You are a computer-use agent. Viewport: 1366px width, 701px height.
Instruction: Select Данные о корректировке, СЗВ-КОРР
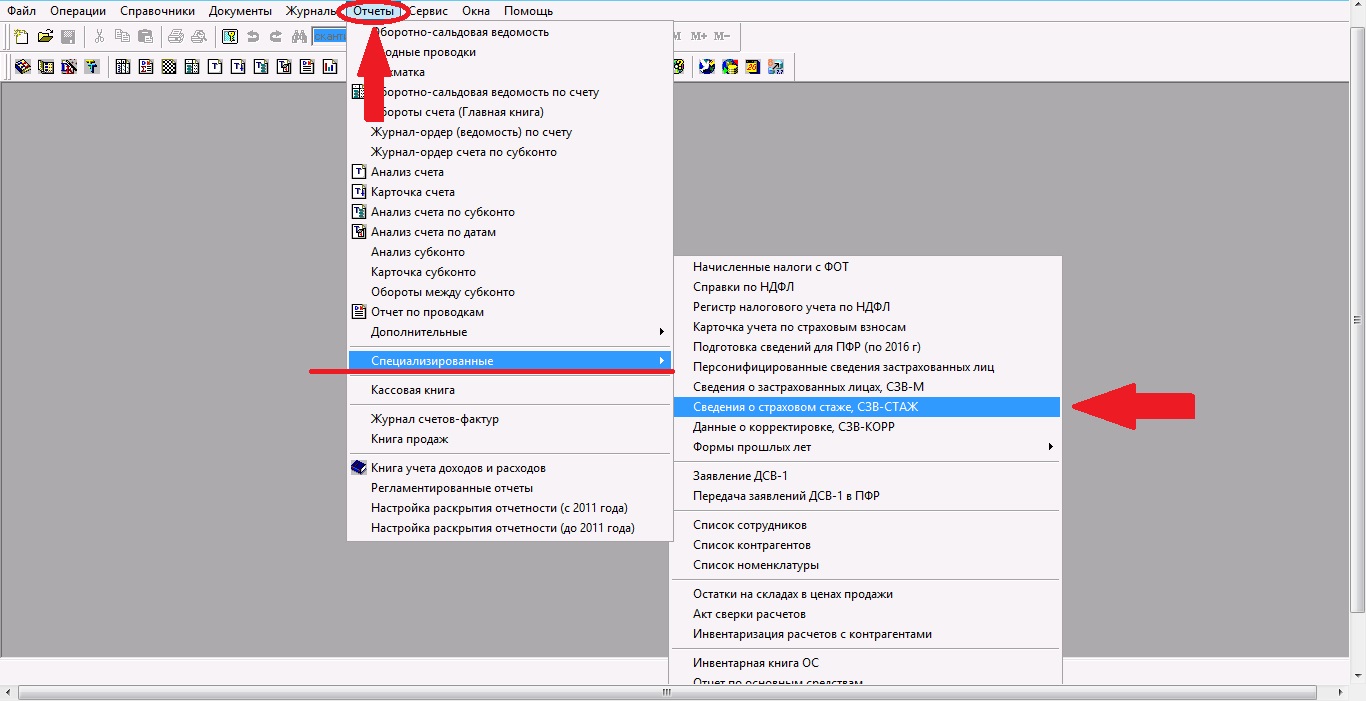[x=793, y=427]
